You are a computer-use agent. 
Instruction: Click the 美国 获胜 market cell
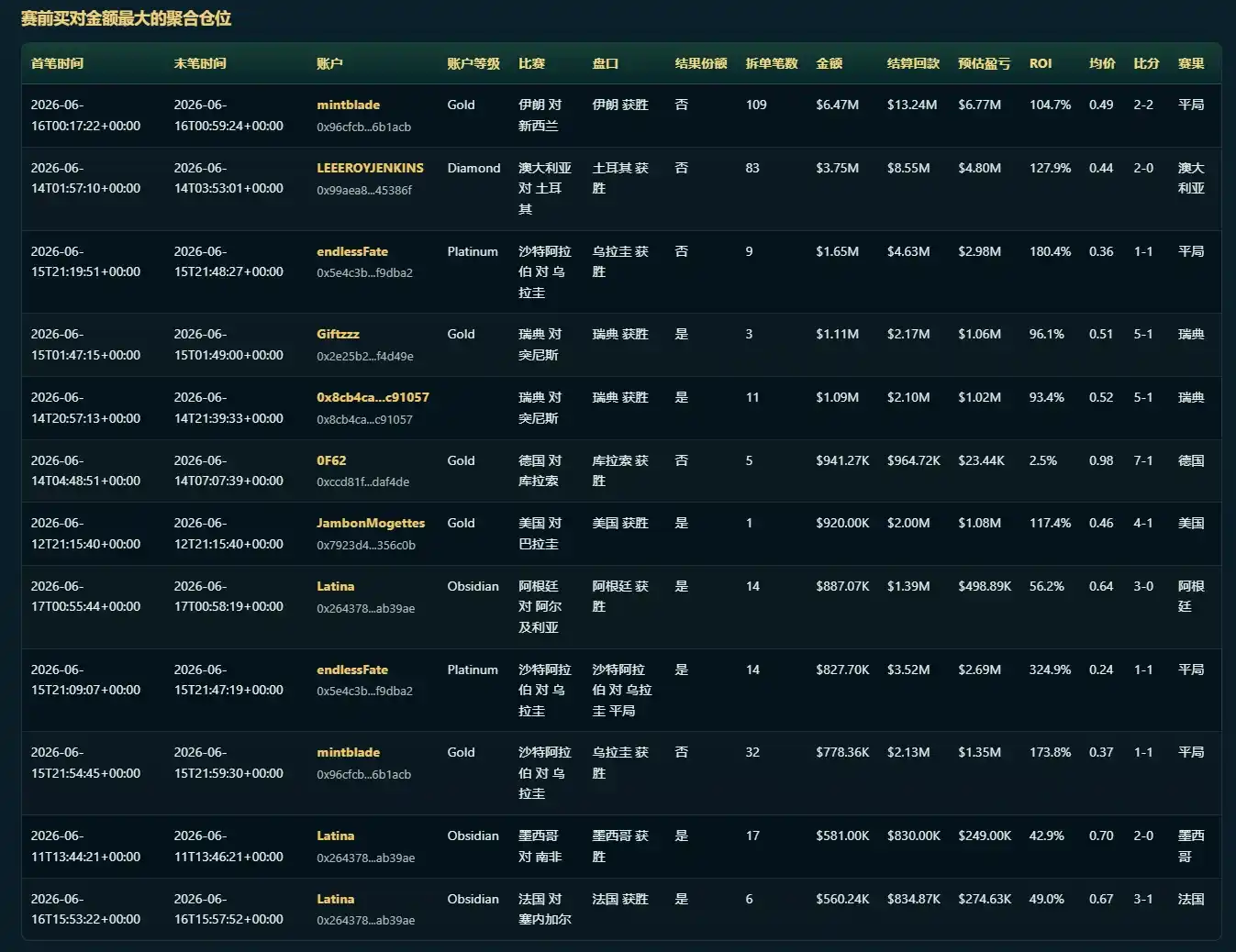[620, 523]
